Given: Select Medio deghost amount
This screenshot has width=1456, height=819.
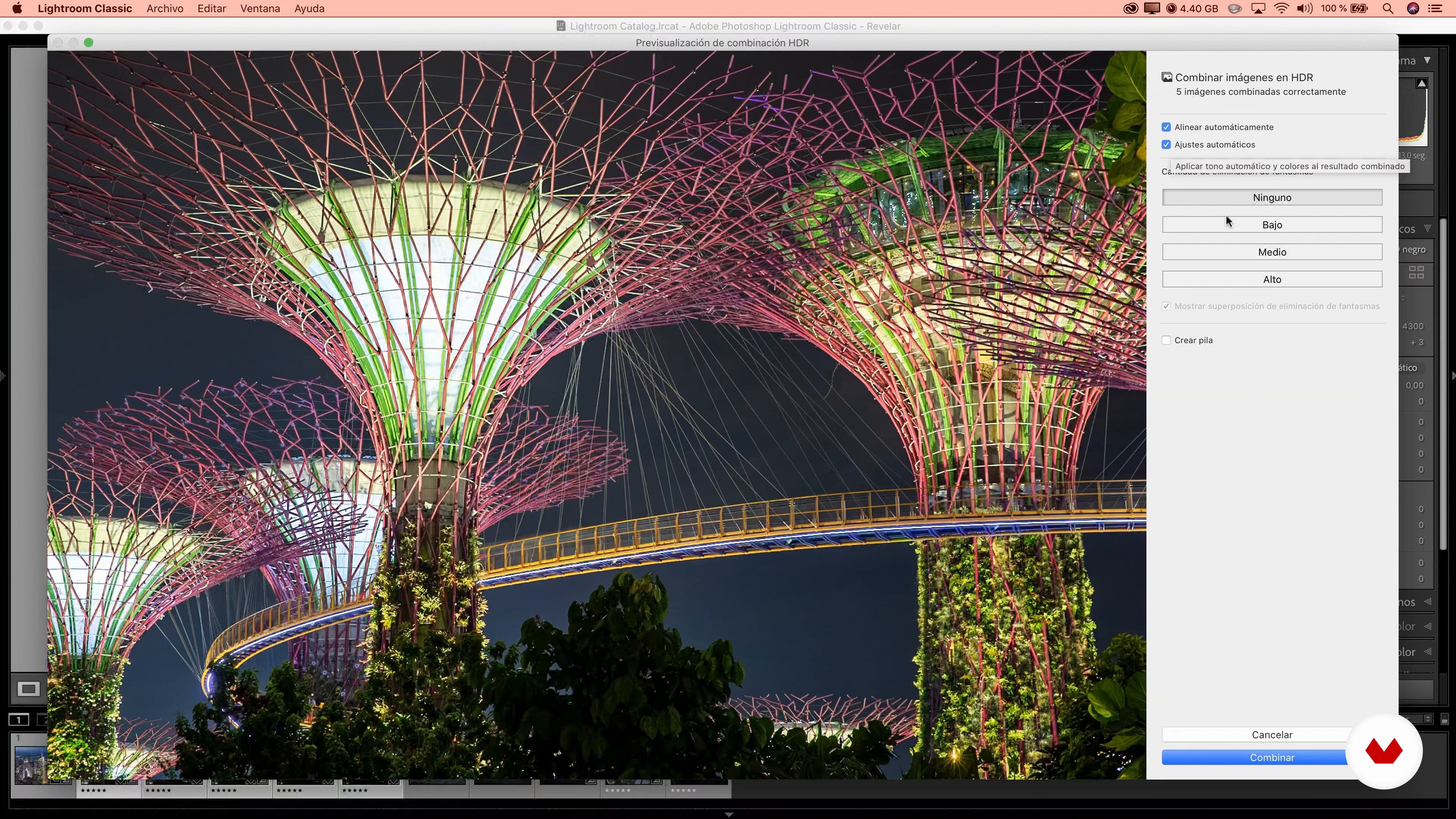Looking at the screenshot, I should (x=1272, y=252).
